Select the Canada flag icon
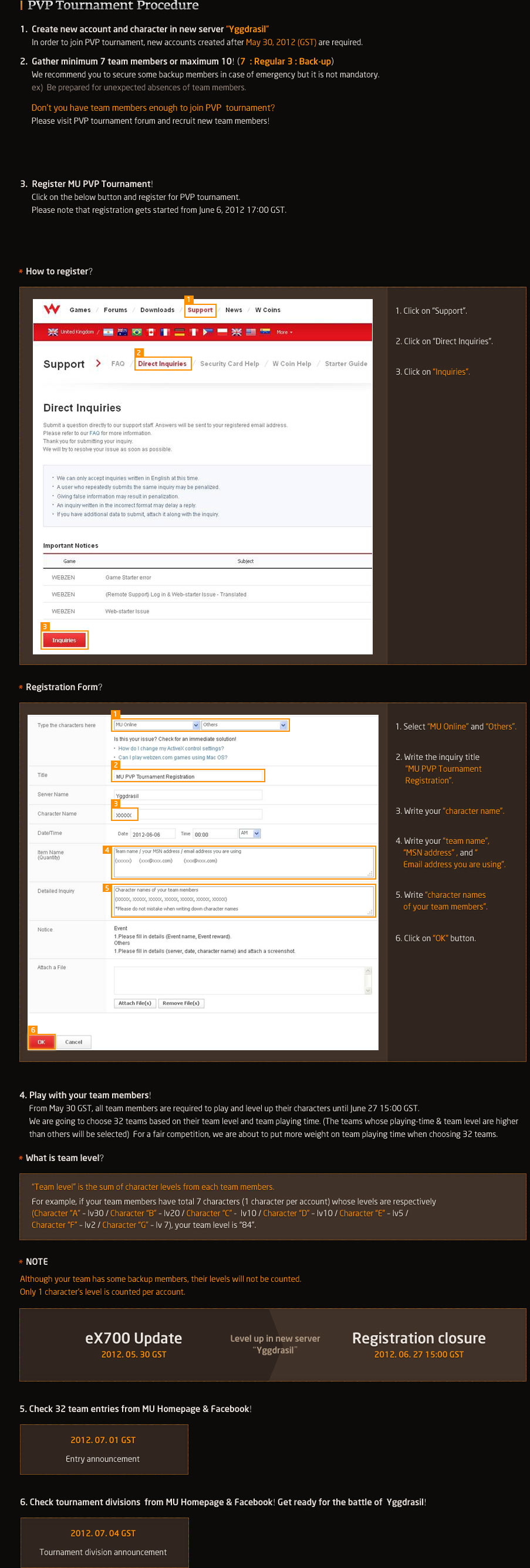The width and height of the screenshot is (530, 1568). click(151, 332)
